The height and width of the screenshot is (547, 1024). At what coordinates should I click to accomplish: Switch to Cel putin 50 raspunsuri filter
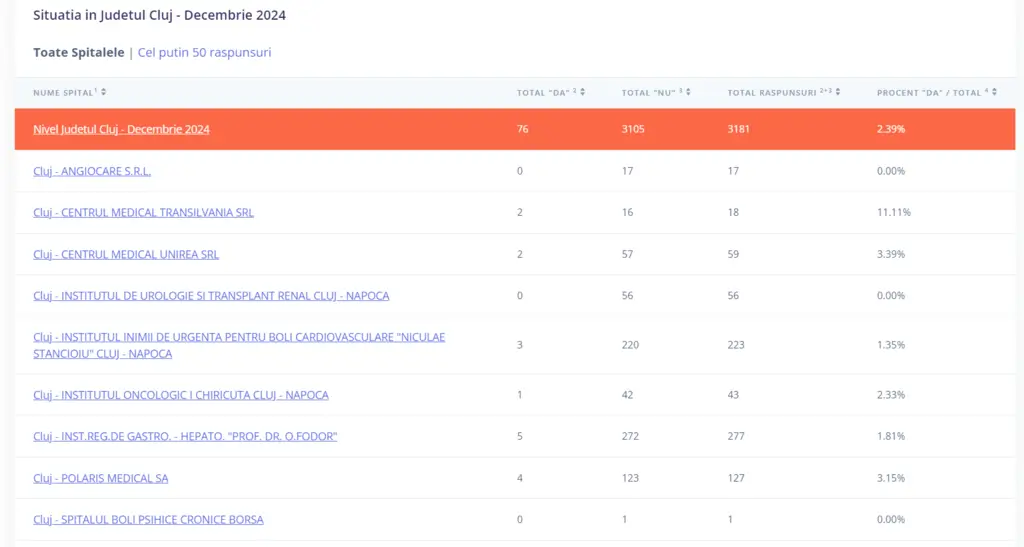(204, 52)
